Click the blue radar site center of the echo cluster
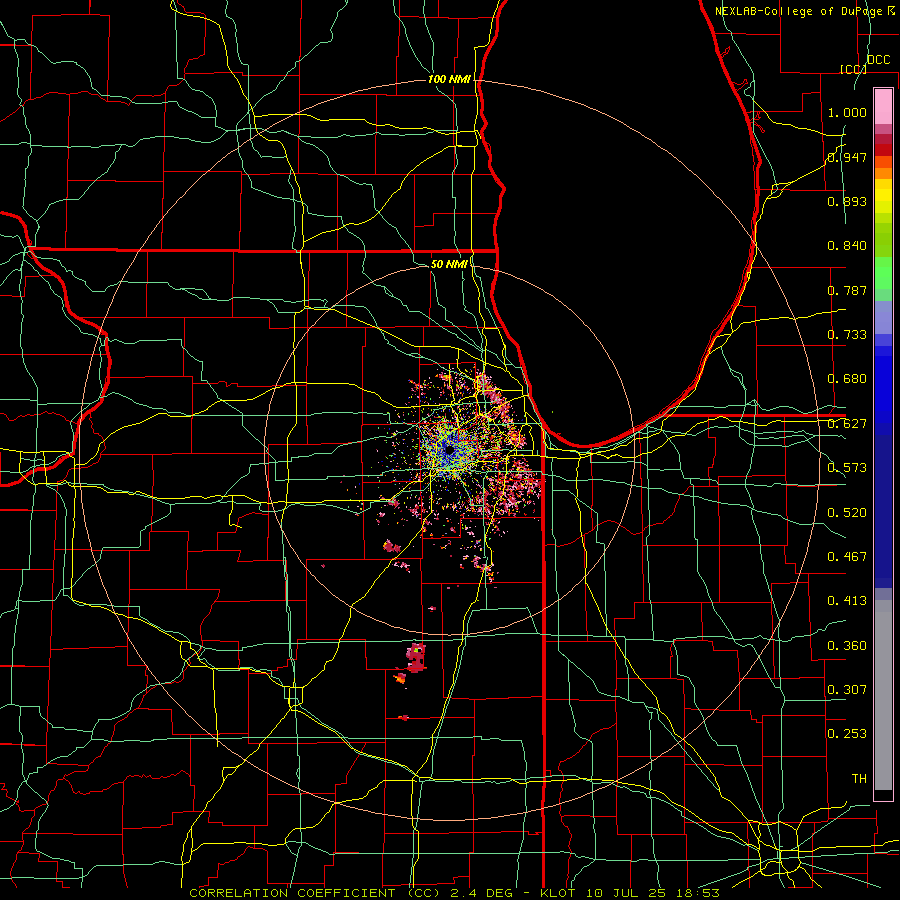 click(448, 452)
